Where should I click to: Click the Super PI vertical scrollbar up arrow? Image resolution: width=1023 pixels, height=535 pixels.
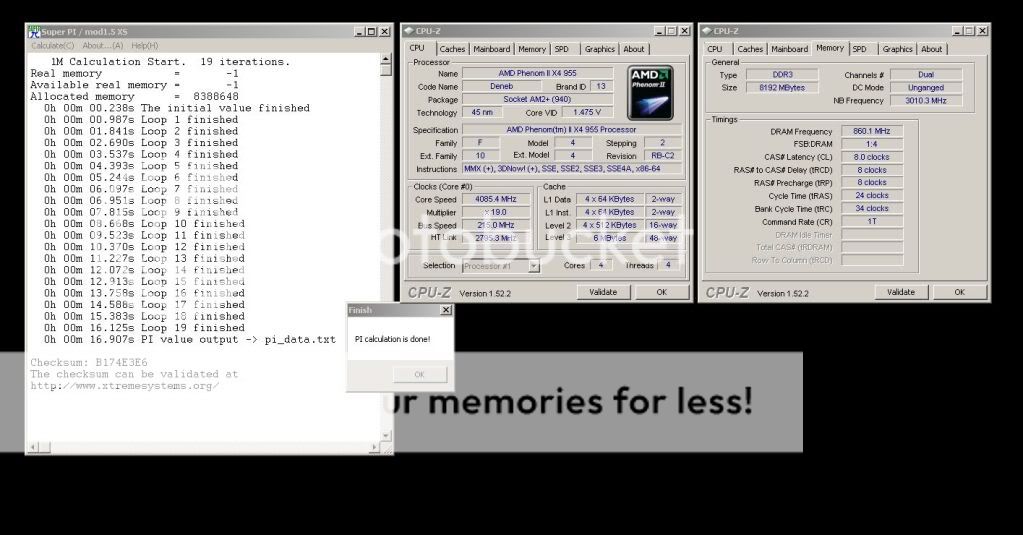[x=386, y=59]
